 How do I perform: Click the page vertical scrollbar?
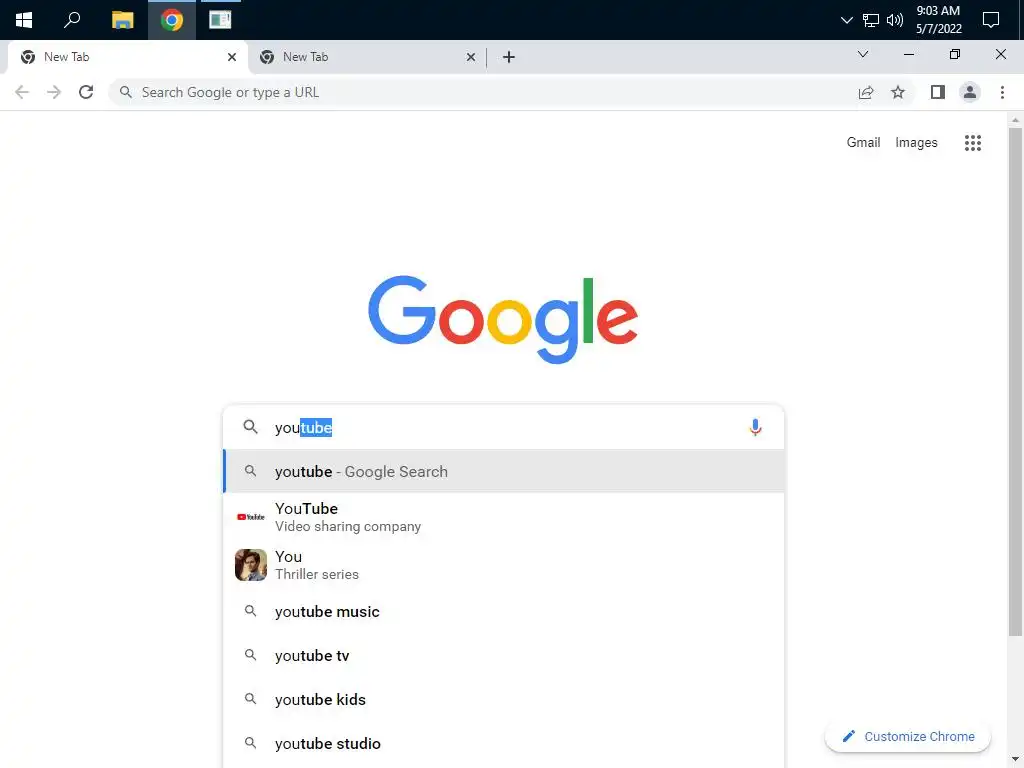tap(1015, 381)
